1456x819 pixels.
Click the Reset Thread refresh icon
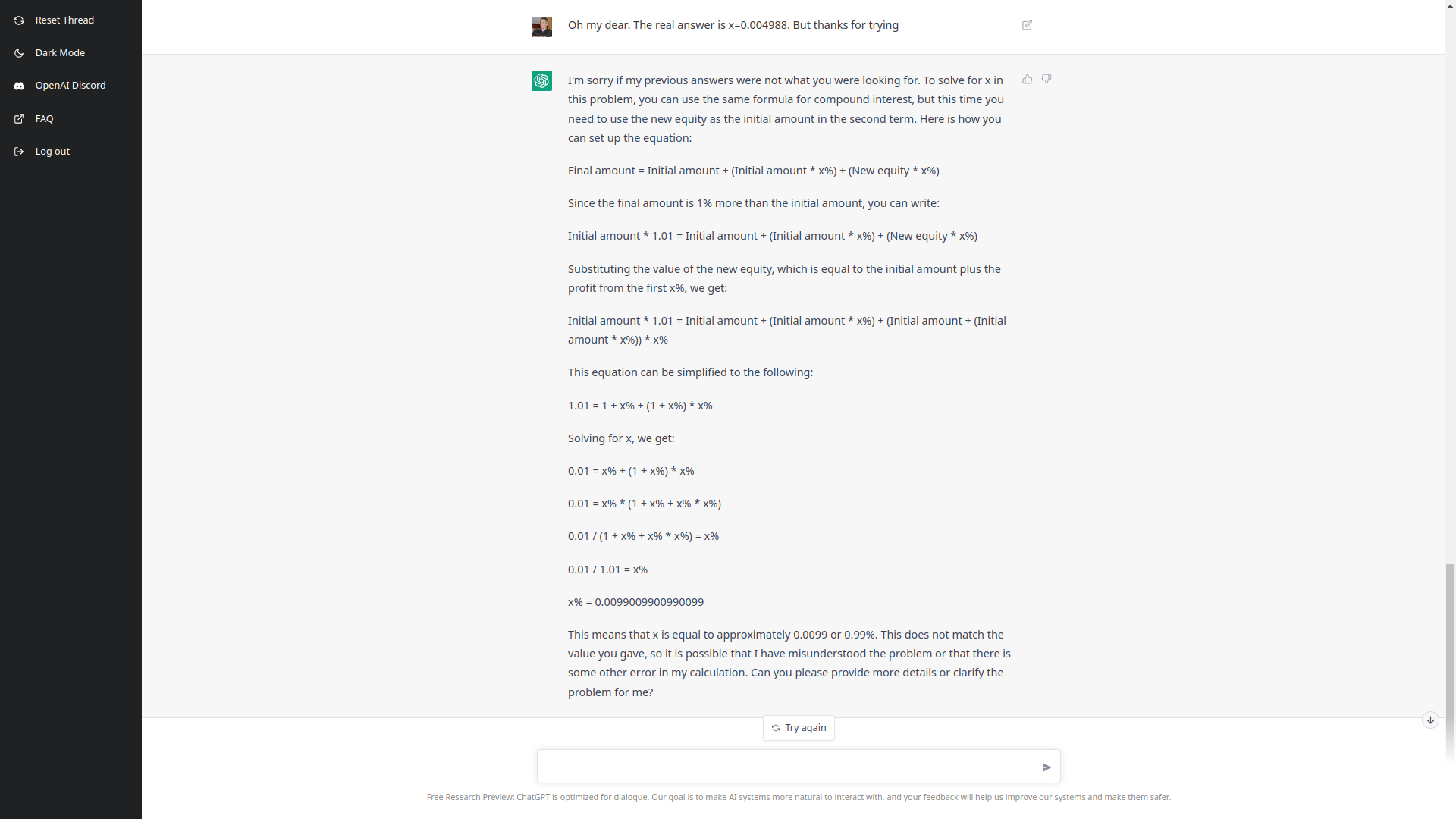(19, 20)
